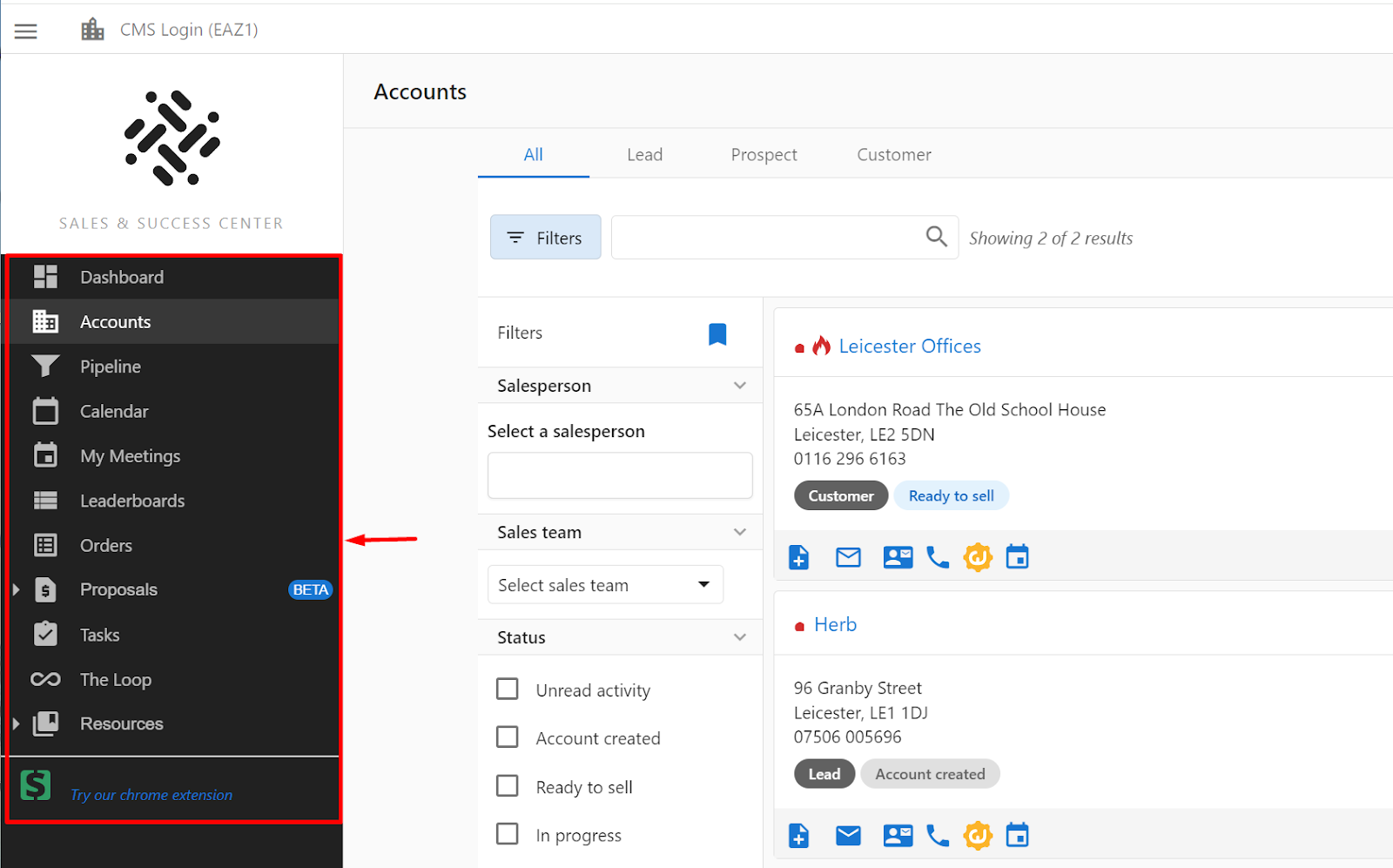Screen dimensions: 1393x868
Task: Click the CMS Login (EAZ1) title
Action: [x=189, y=30]
